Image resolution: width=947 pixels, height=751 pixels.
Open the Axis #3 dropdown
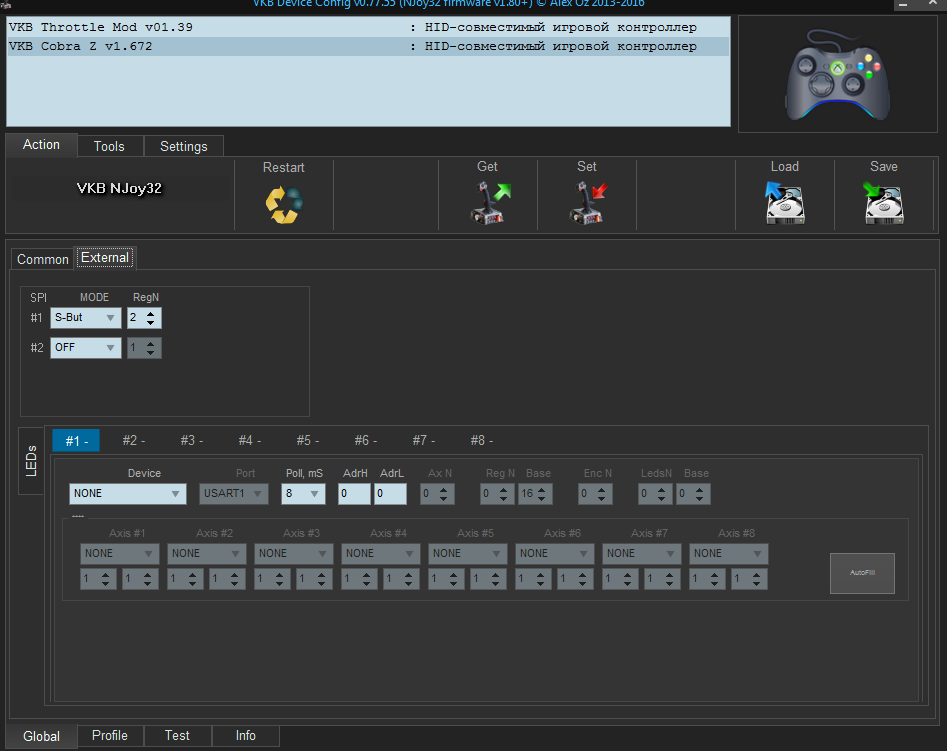pyautogui.click(x=294, y=553)
